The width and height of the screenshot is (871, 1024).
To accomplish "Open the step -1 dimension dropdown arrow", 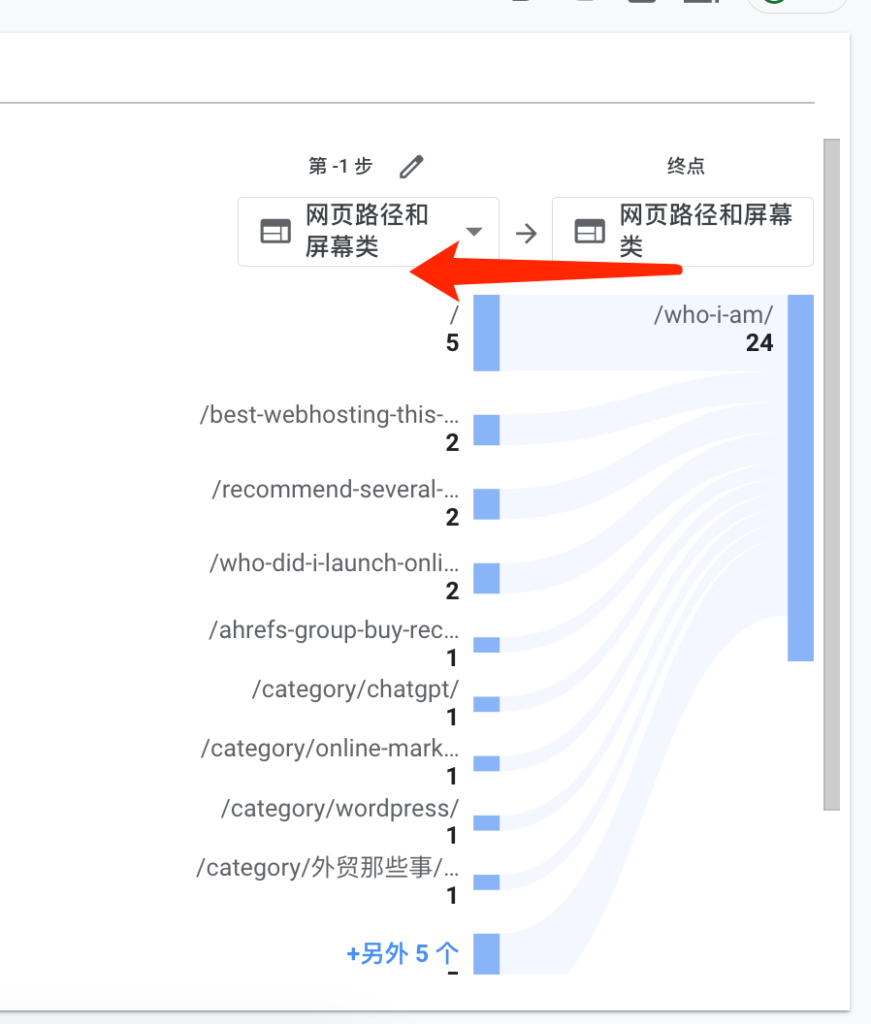I will click(x=475, y=231).
